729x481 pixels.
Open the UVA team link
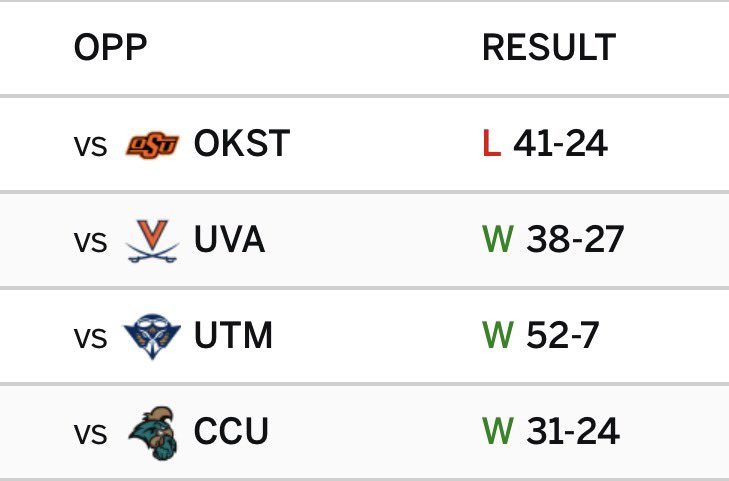point(230,240)
